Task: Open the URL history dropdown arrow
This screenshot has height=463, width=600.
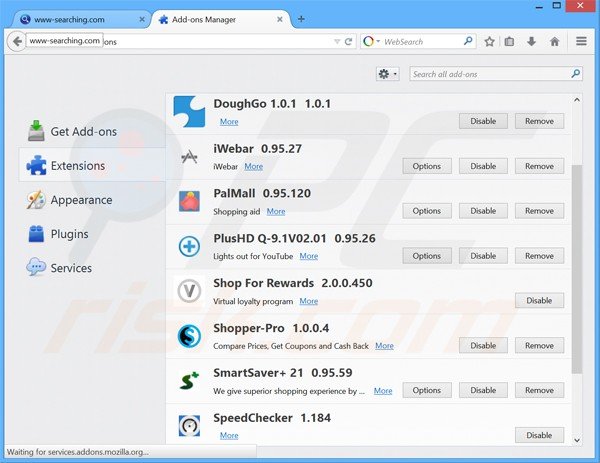Action: point(337,41)
